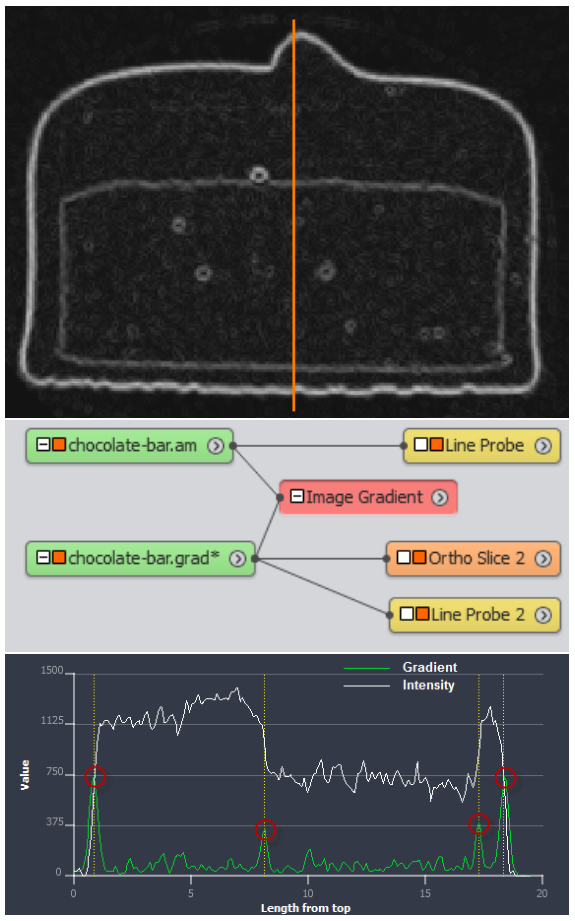
Task: Click orange clip toggle on Ortho Slice 2
Action: point(419,557)
